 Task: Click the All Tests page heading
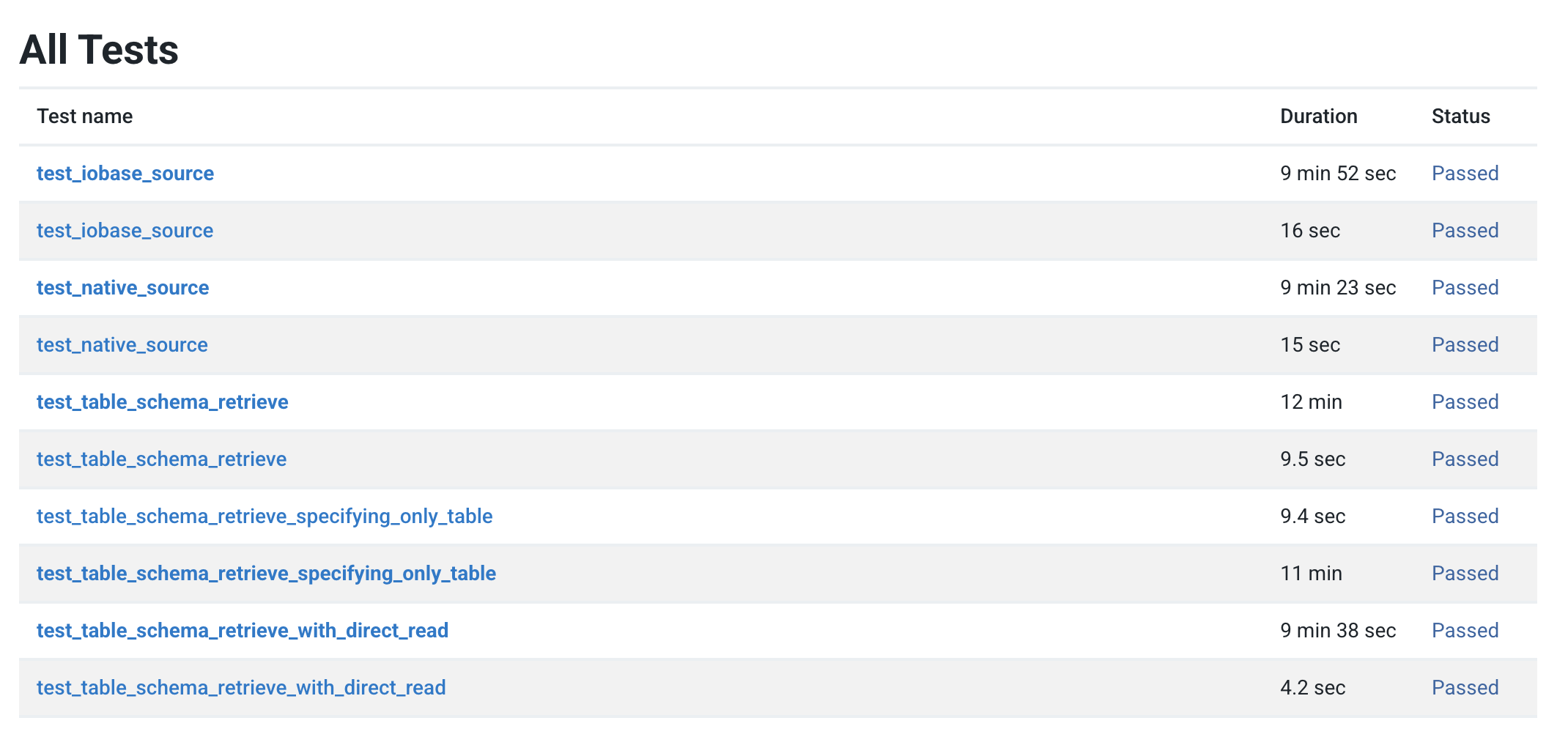click(x=99, y=50)
